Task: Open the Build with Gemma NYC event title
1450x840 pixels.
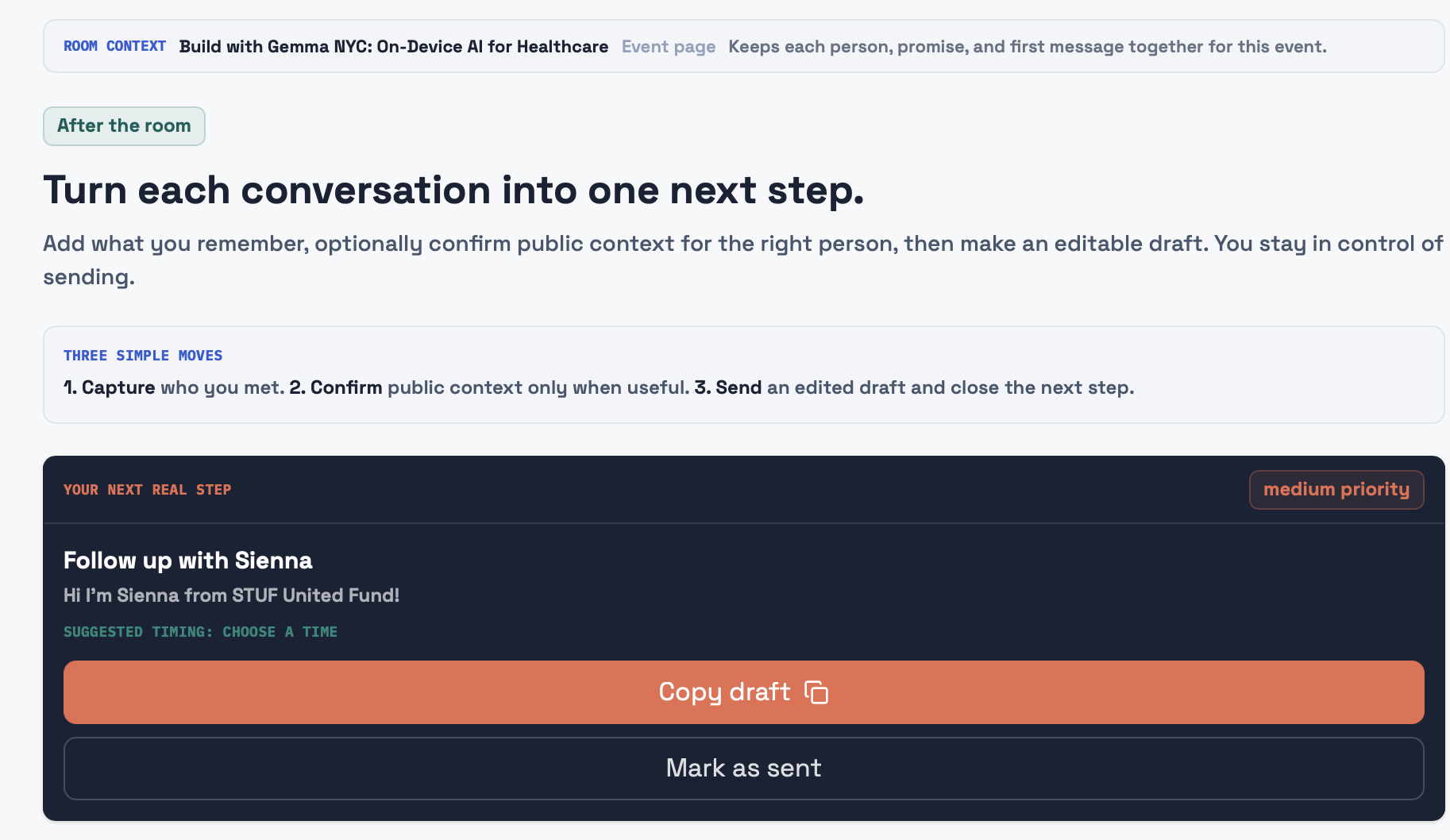Action: tap(393, 47)
